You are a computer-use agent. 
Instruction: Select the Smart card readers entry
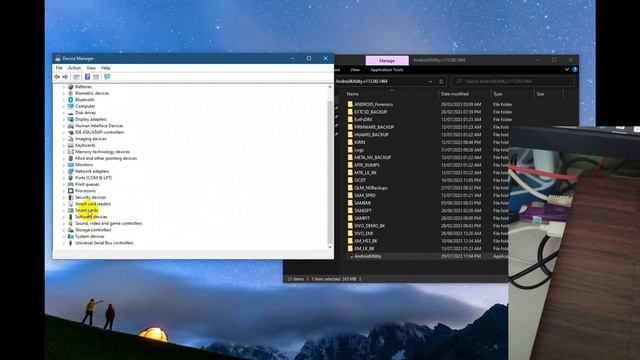click(x=93, y=204)
